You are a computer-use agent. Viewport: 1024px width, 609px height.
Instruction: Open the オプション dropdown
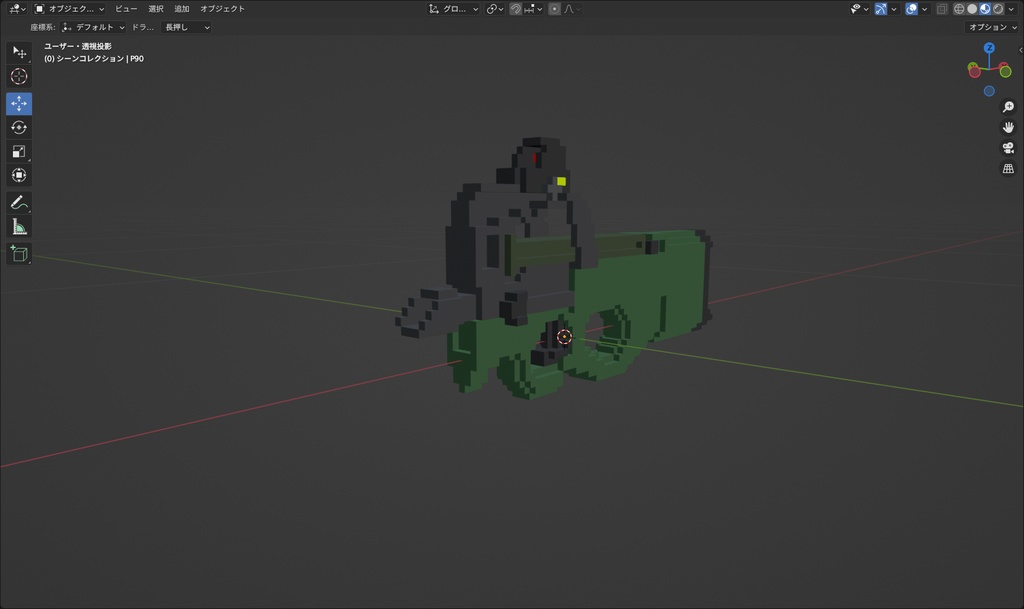(x=990, y=27)
